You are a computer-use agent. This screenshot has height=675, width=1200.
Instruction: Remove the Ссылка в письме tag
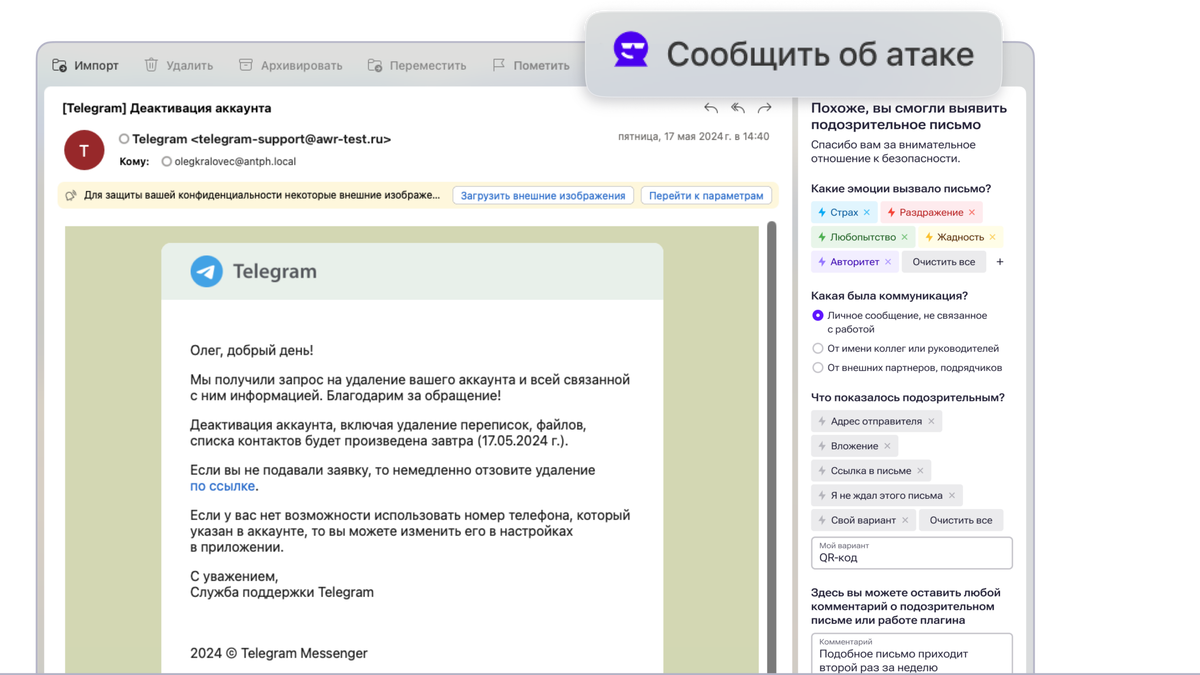[921, 470]
